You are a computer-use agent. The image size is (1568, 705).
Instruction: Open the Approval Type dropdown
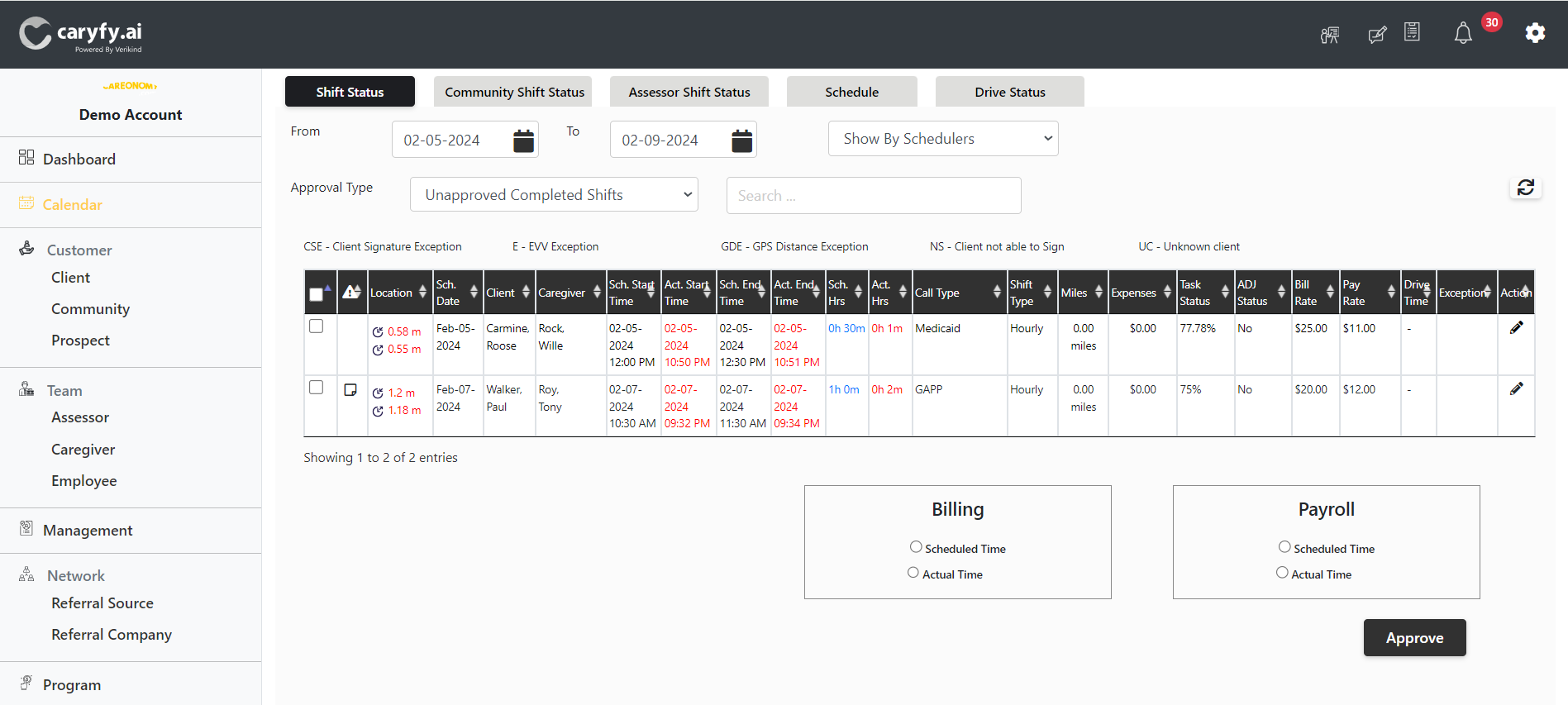pyautogui.click(x=554, y=194)
